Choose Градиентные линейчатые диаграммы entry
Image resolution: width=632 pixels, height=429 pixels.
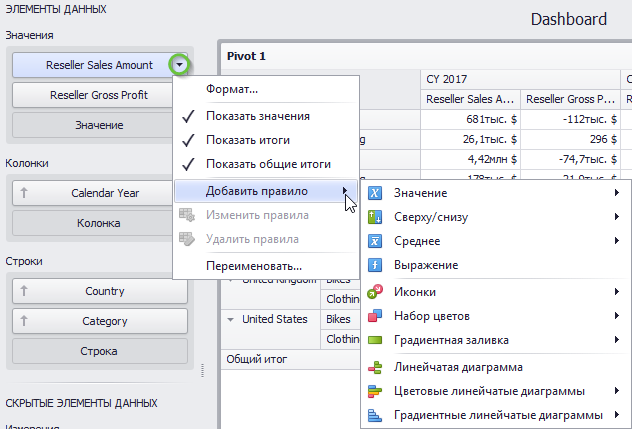pyautogui.click(x=496, y=415)
